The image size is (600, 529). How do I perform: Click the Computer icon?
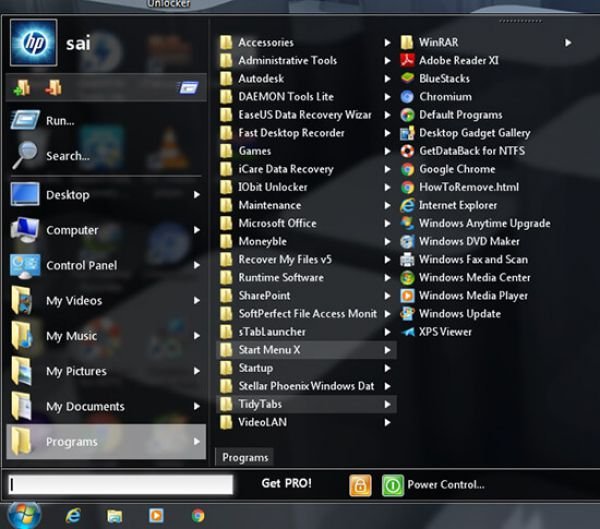[x=25, y=230]
